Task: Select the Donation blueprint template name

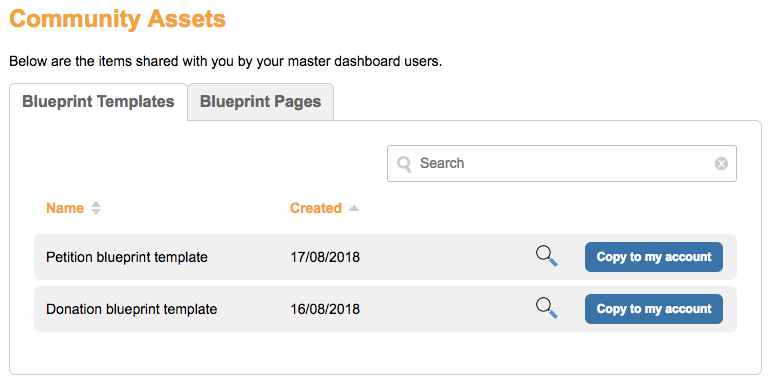Action: 132,309
